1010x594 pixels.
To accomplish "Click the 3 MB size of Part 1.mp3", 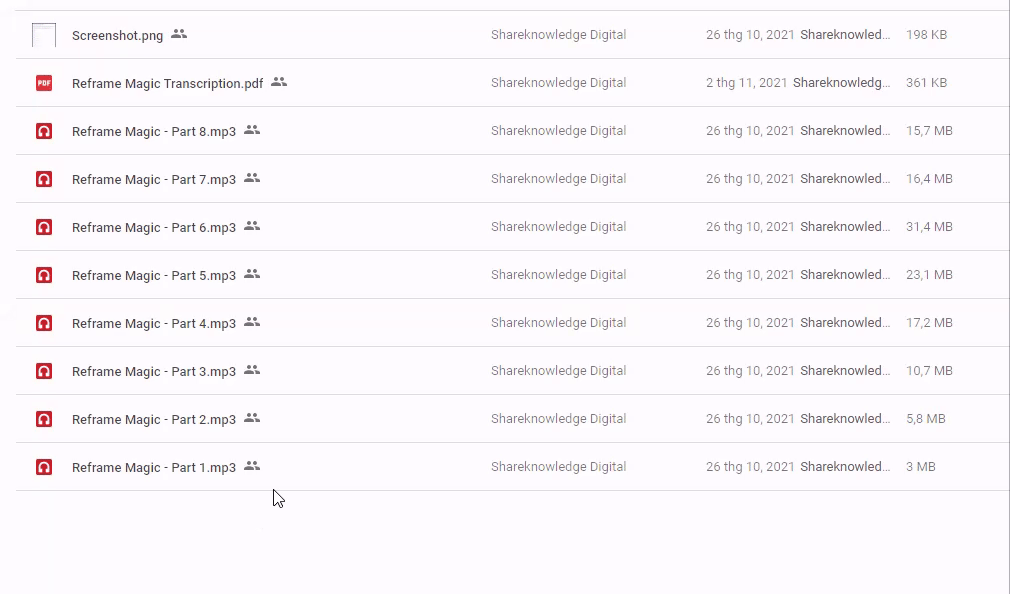I will [920, 467].
